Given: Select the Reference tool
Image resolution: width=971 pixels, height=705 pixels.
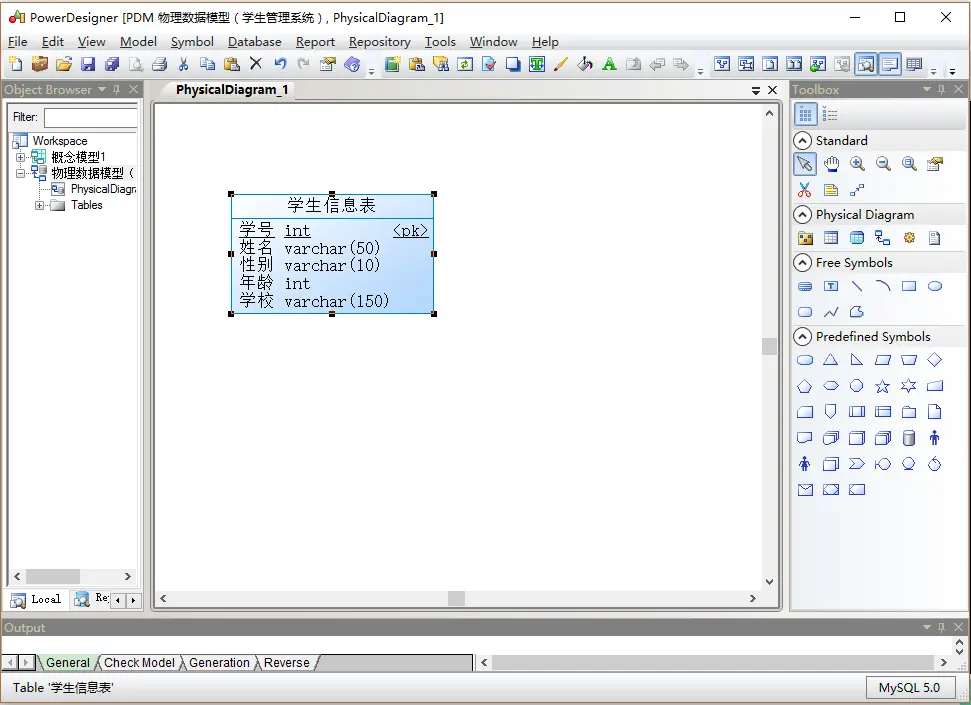Looking at the screenshot, I should pyautogui.click(x=883, y=237).
